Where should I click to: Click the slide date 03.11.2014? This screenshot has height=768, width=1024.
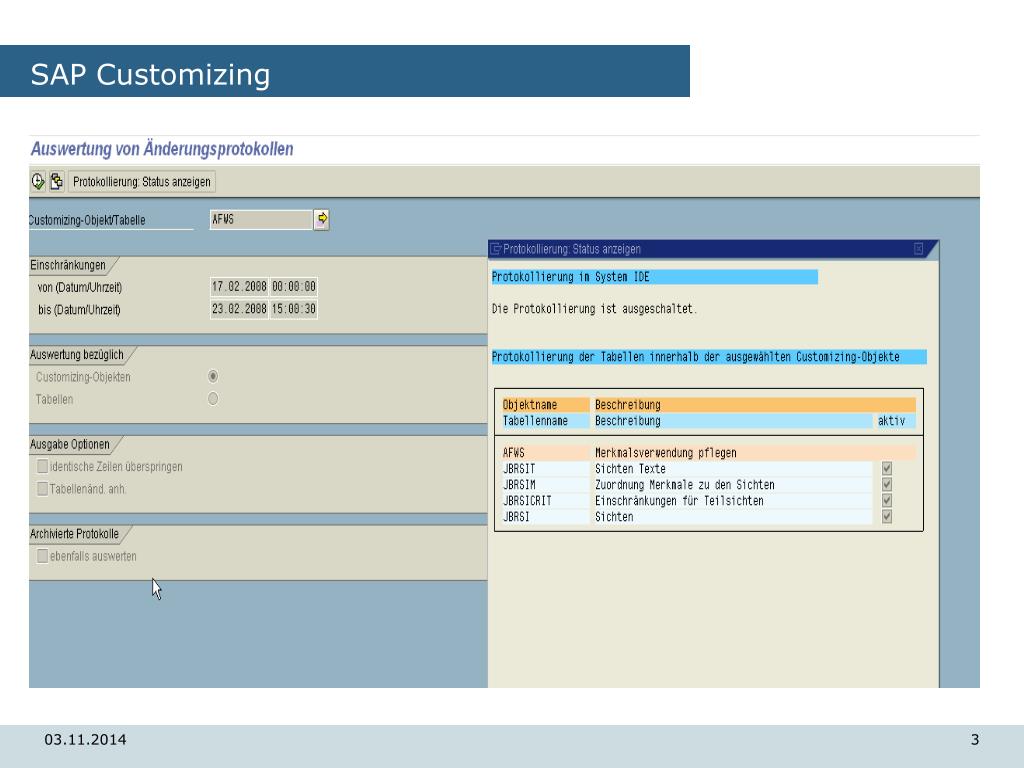pyautogui.click(x=86, y=739)
